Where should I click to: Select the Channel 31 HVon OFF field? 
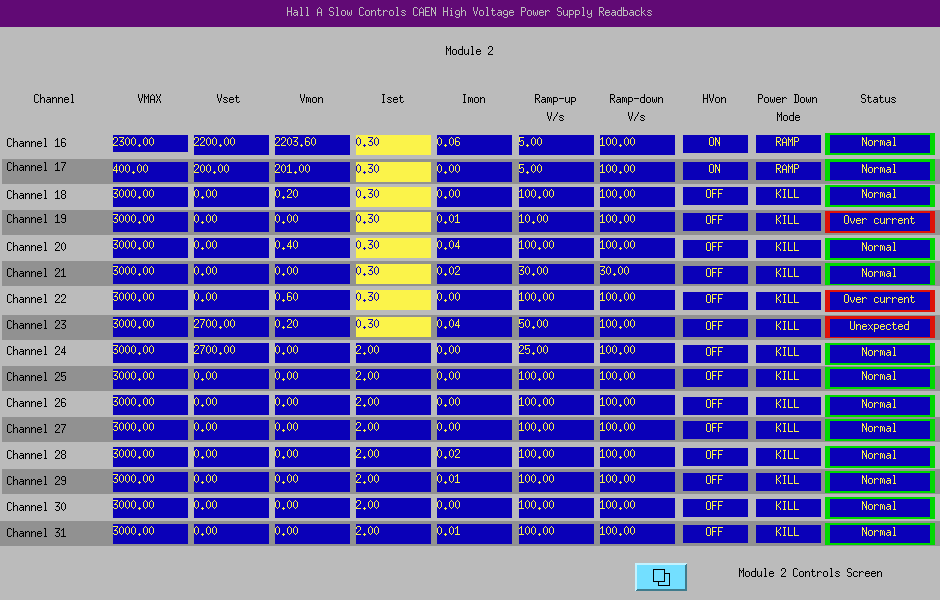(x=715, y=533)
